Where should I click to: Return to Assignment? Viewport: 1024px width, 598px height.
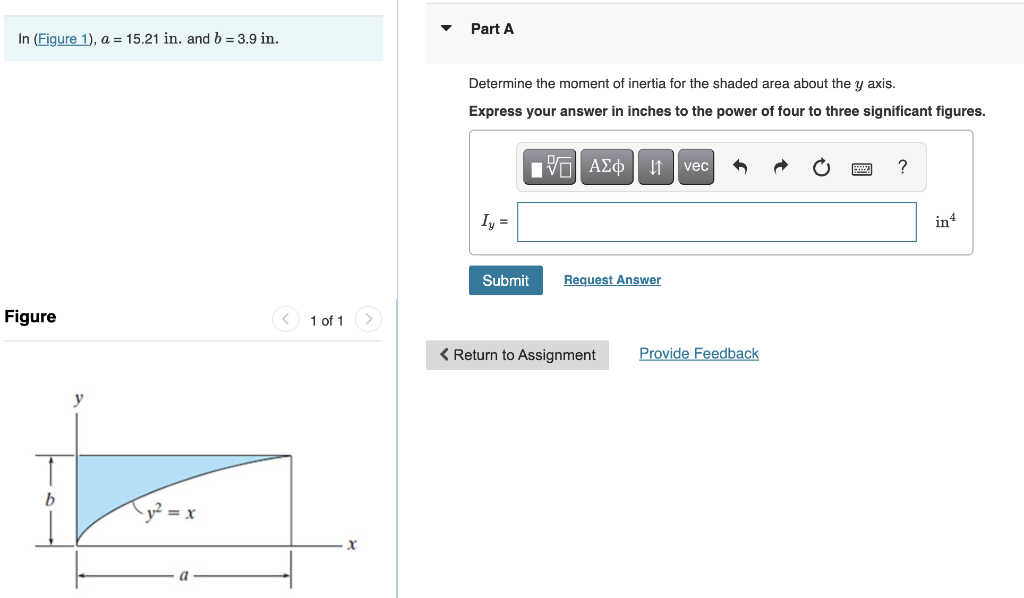pos(517,355)
